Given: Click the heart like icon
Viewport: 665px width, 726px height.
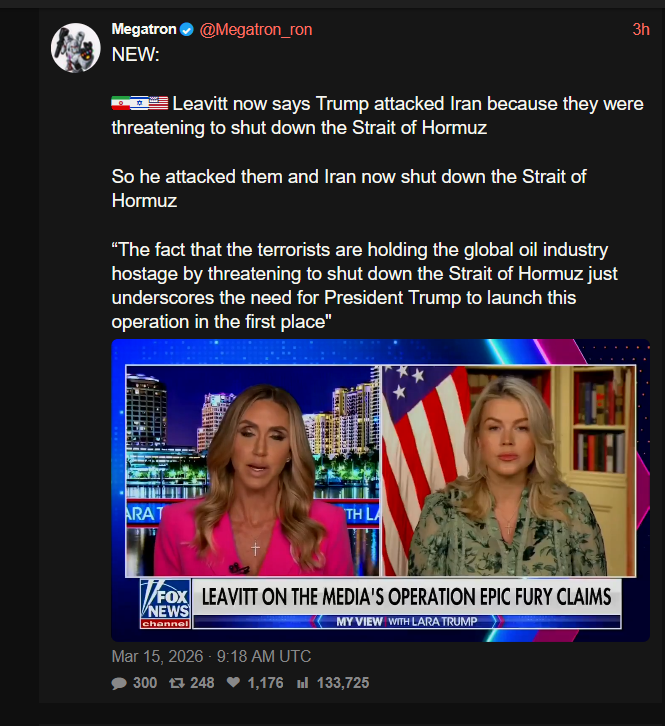Looking at the screenshot, I should tap(233, 682).
